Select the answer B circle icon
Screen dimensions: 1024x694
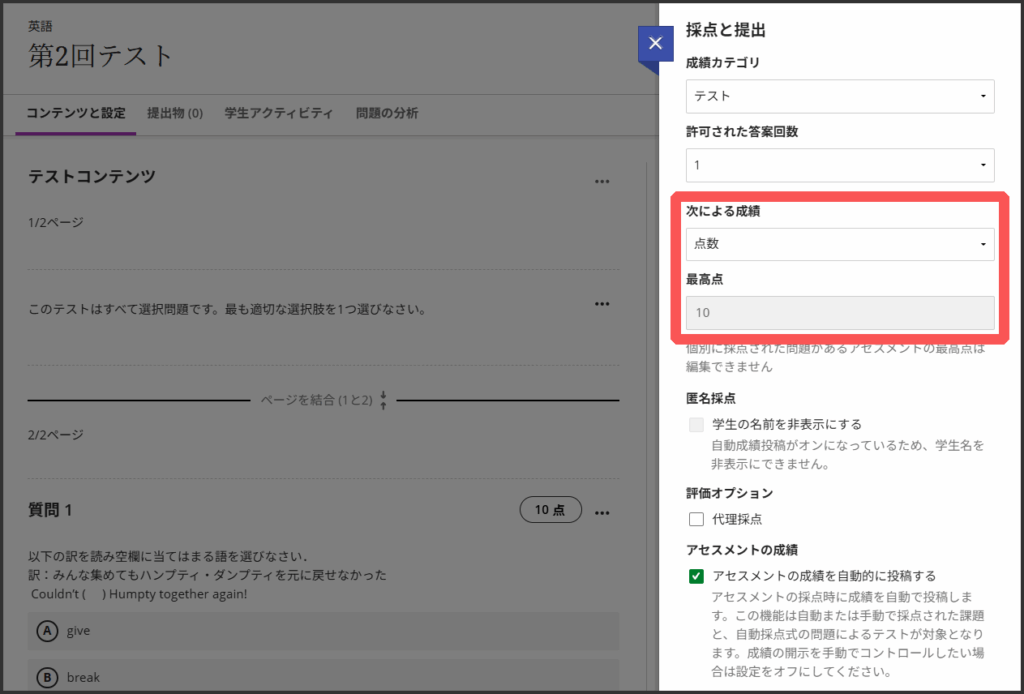46,677
